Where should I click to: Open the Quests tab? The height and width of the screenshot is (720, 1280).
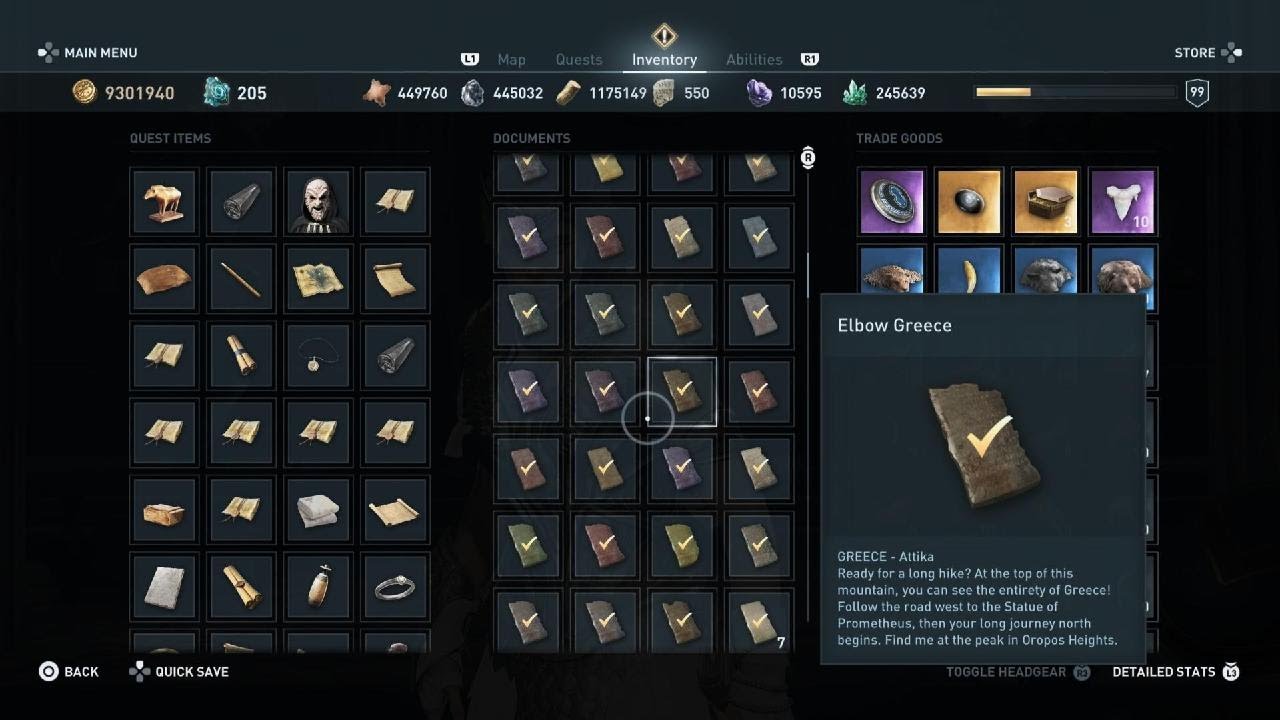click(579, 60)
